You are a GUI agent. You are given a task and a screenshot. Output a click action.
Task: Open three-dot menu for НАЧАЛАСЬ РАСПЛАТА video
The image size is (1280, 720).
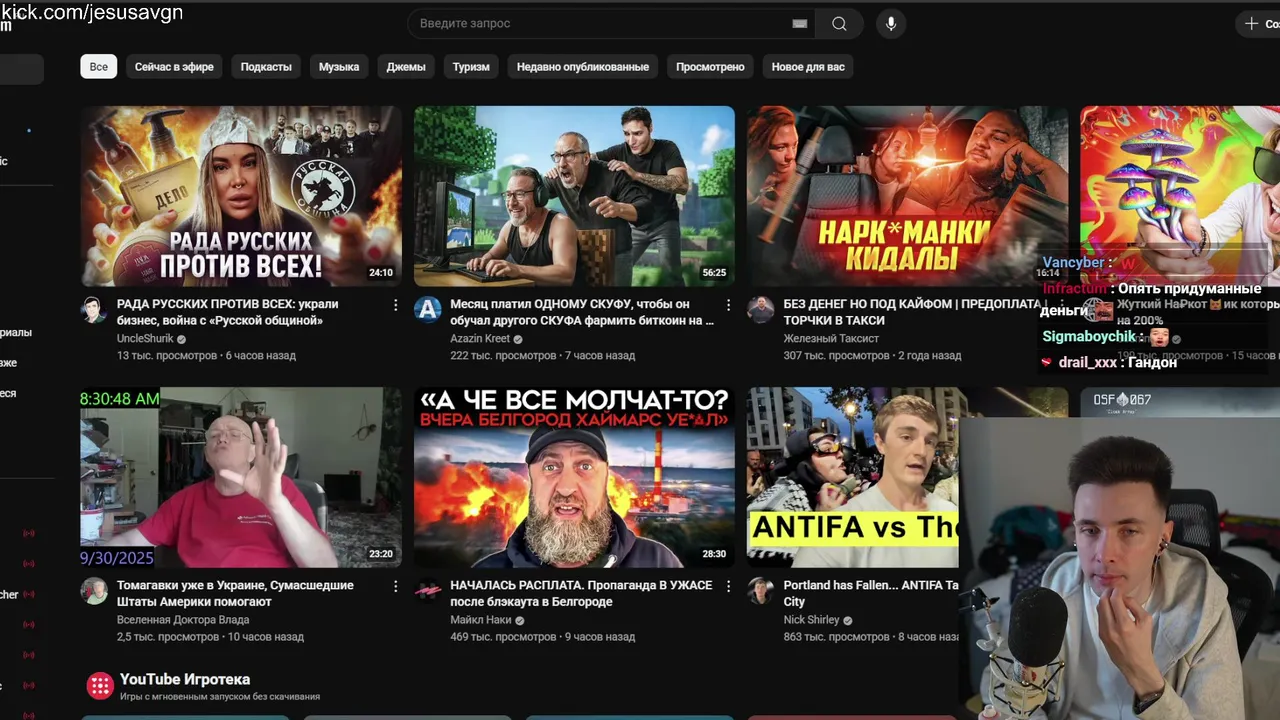point(728,586)
